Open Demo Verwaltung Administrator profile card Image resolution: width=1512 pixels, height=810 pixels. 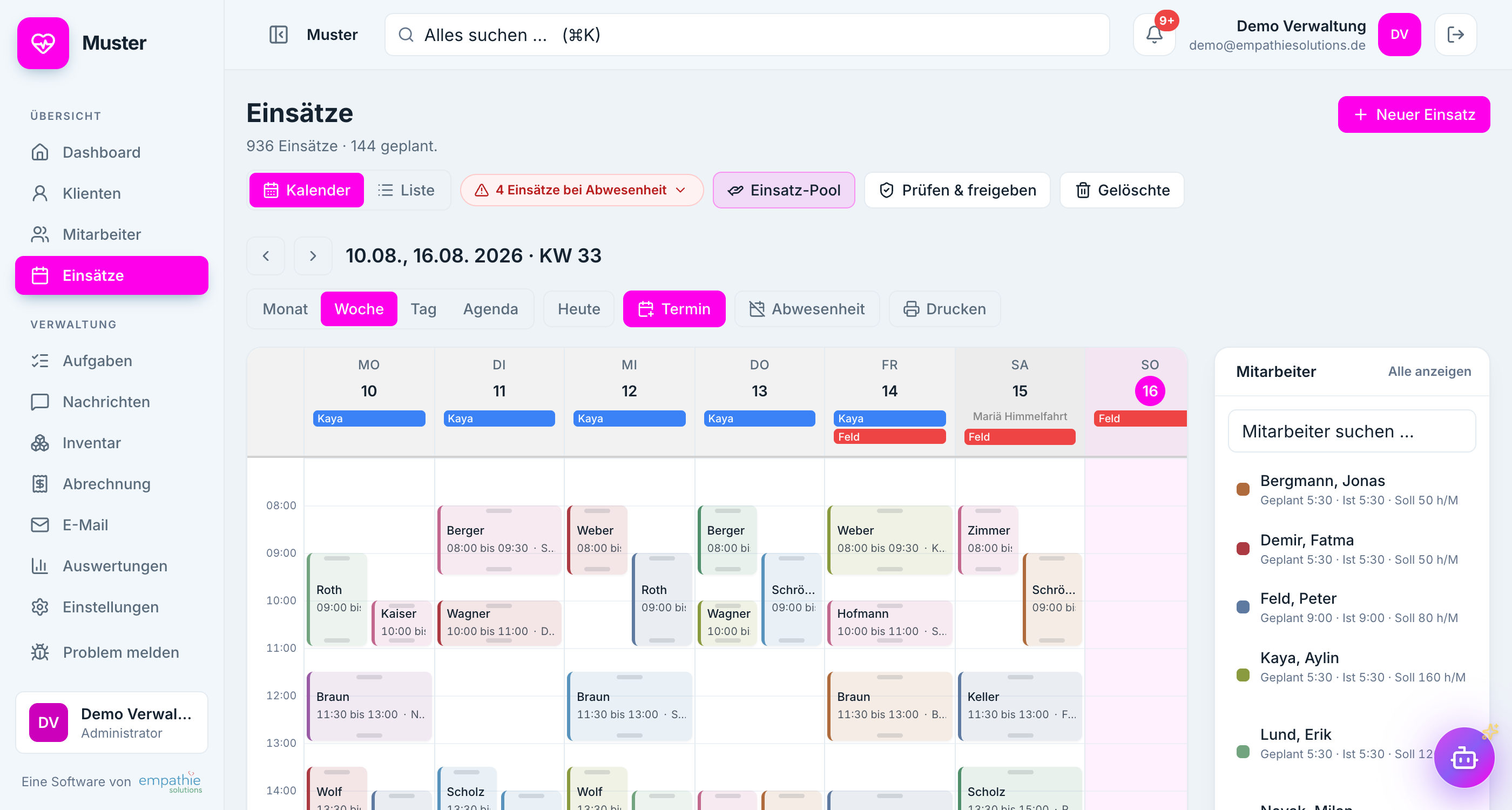coord(112,723)
